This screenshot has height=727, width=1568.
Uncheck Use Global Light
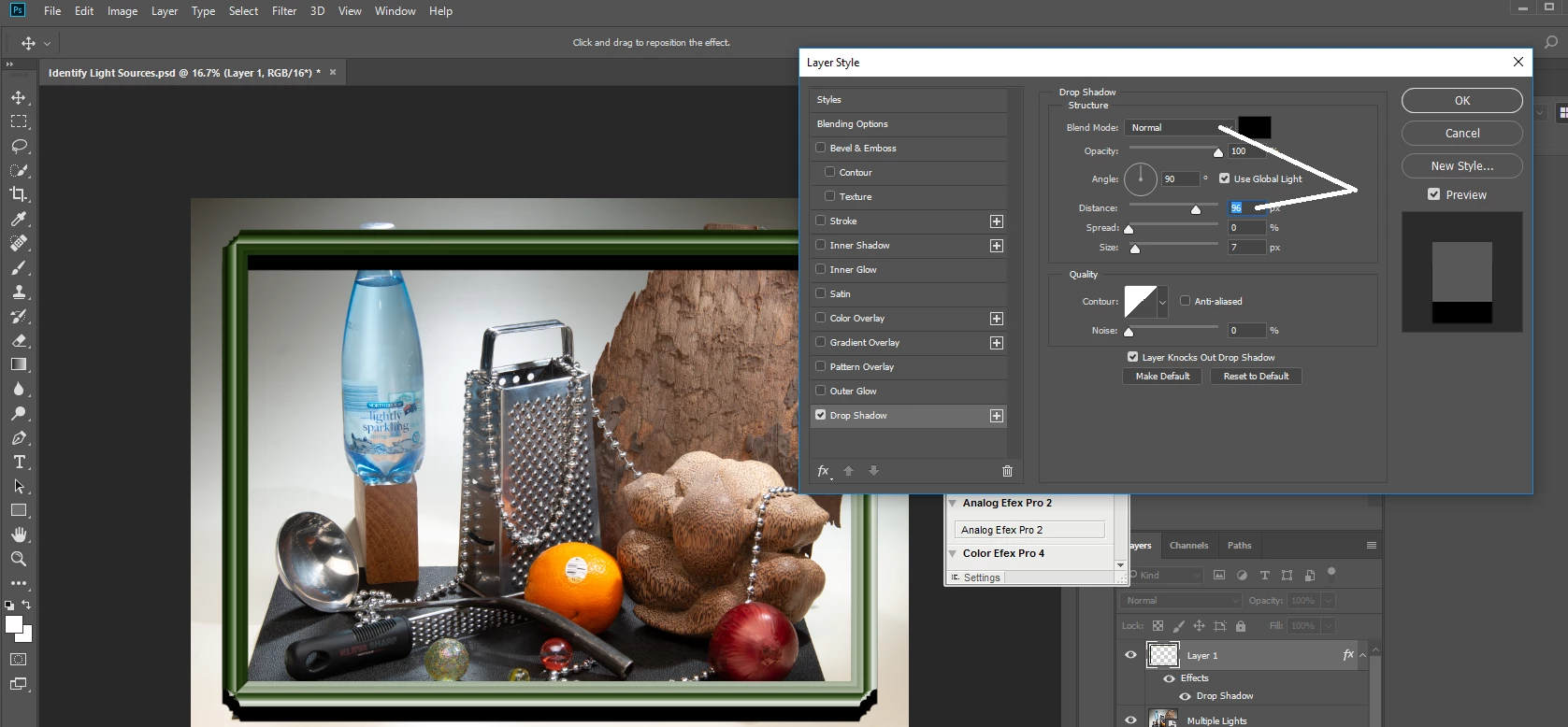[1225, 178]
